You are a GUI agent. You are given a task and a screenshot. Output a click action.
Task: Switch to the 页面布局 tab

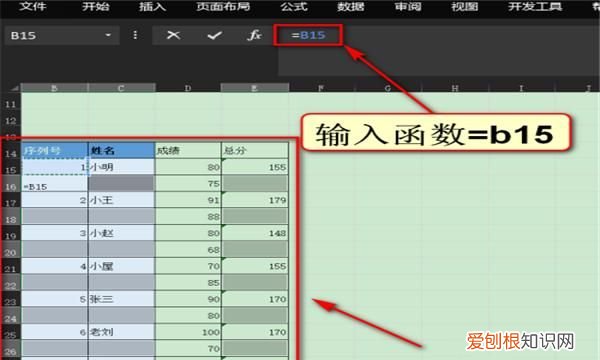[x=223, y=6]
